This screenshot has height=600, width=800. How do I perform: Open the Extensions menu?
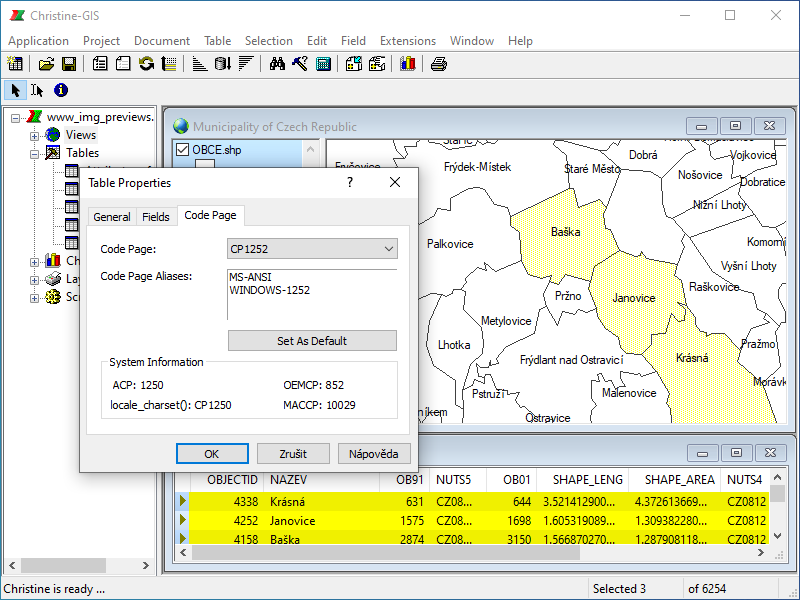coord(408,41)
